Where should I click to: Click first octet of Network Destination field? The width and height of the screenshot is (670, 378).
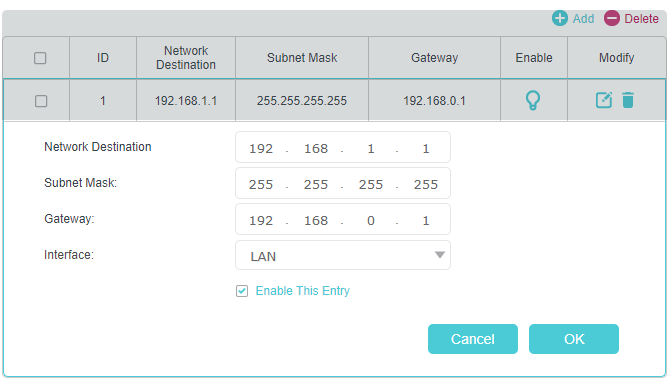click(x=261, y=149)
